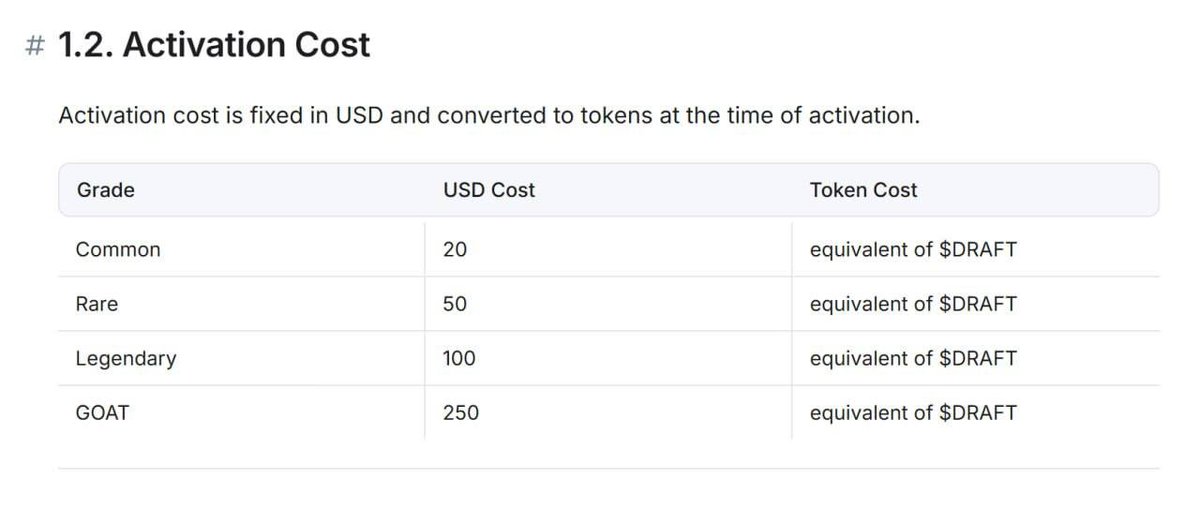This screenshot has width=1200, height=525.
Task: Click the Token Cost cell in Rare row
Action: click(x=913, y=304)
